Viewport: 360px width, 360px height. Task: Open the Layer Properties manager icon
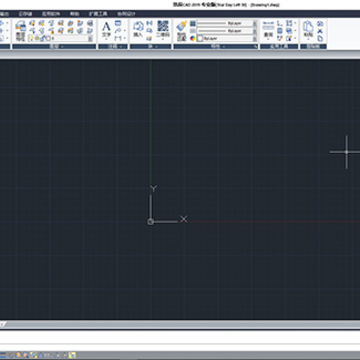pos(21,26)
